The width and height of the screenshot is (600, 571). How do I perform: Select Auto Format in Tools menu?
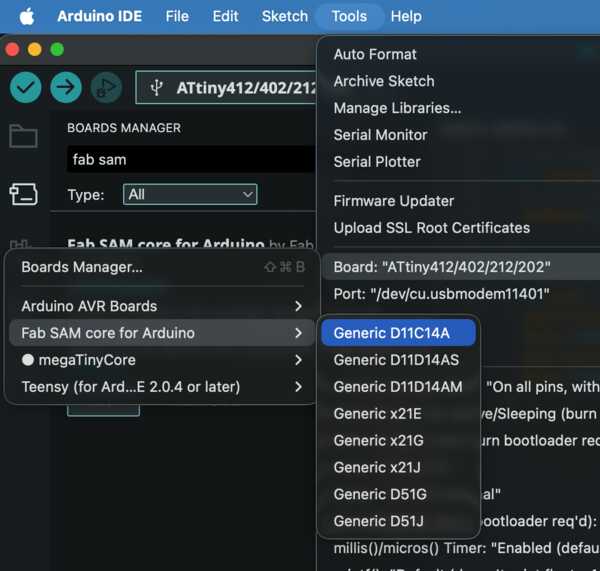coord(375,54)
